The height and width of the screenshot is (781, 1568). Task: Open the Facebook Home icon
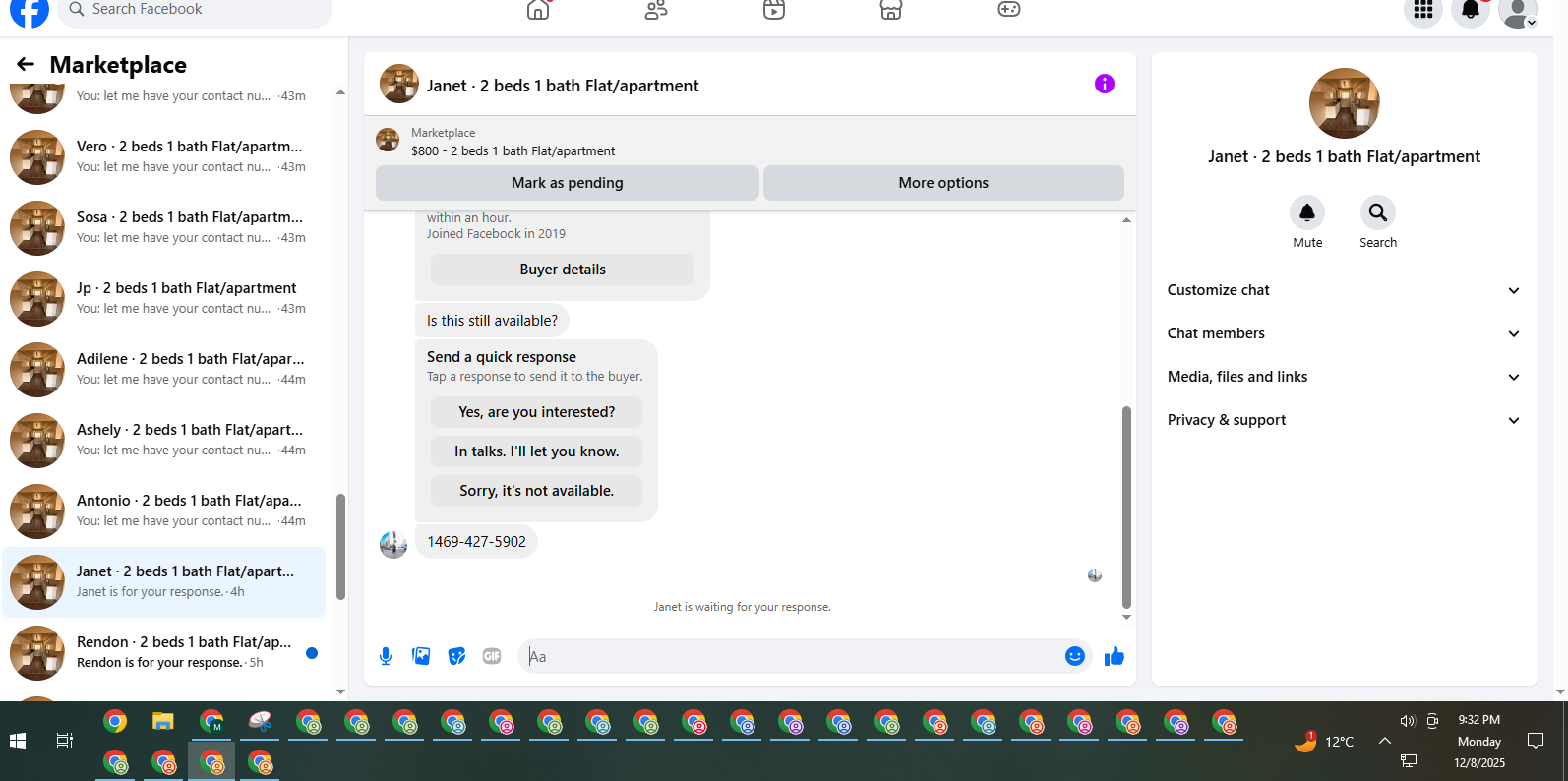[x=538, y=10]
